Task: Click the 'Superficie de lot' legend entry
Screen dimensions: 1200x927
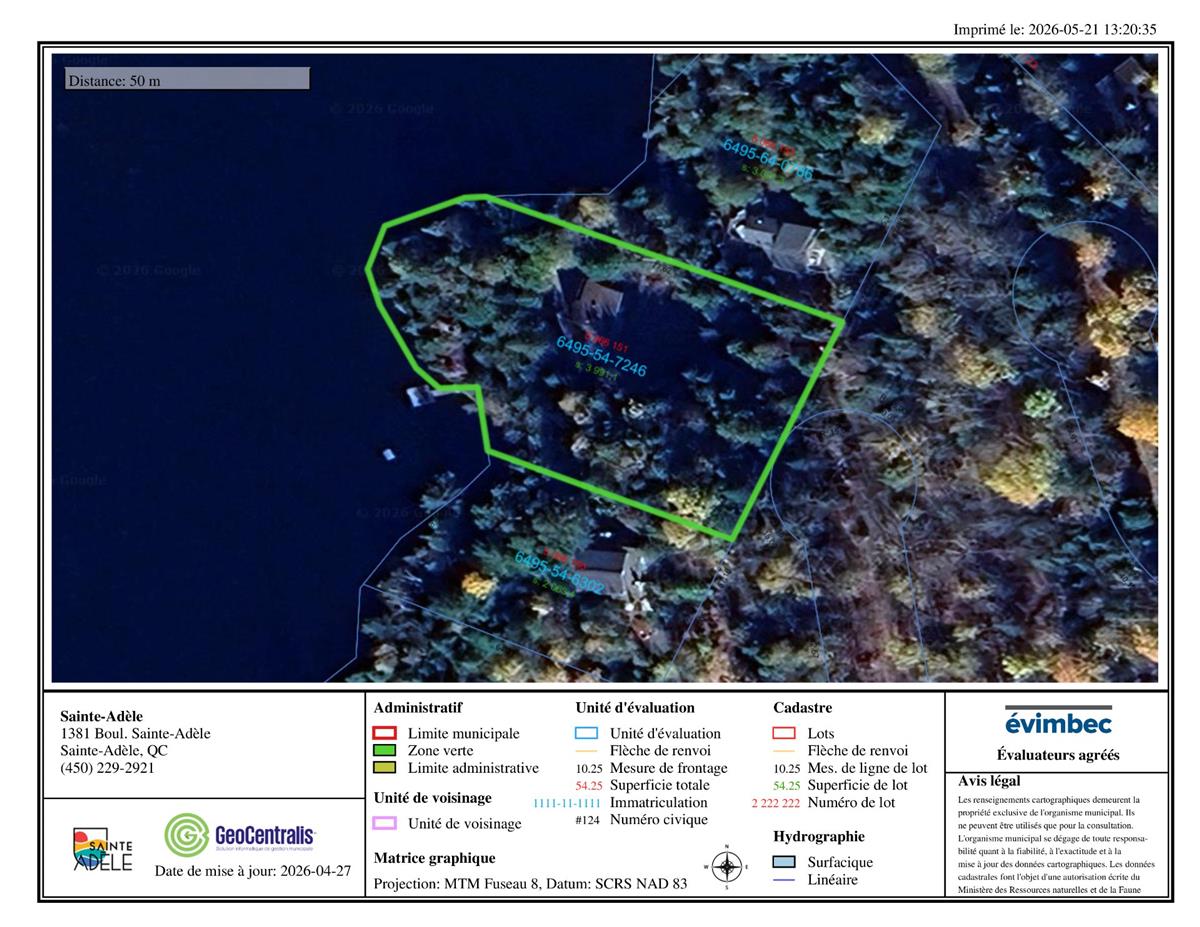Action: [x=859, y=785]
